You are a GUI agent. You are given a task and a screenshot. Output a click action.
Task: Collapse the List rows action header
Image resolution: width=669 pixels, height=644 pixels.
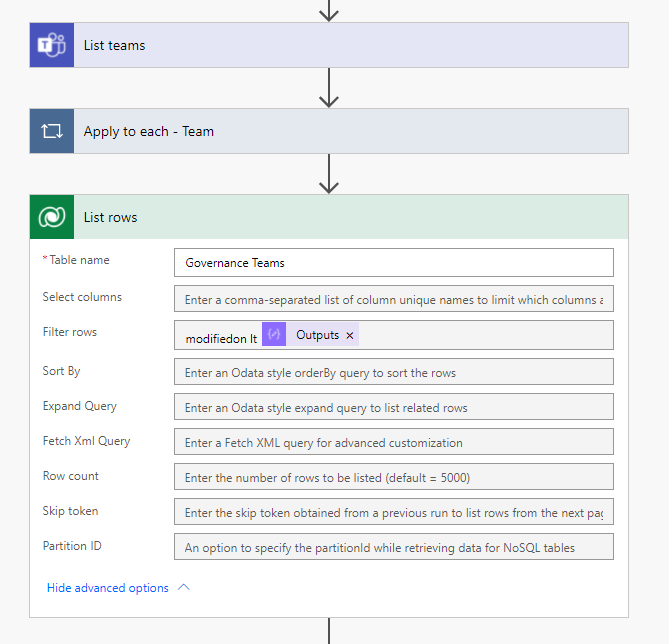tap(350, 217)
